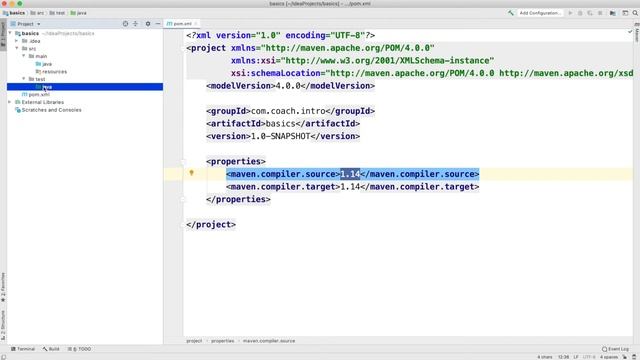Click the inspection checkmark icon in editor corner
The width and height of the screenshot is (640, 360).
tap(630, 32)
